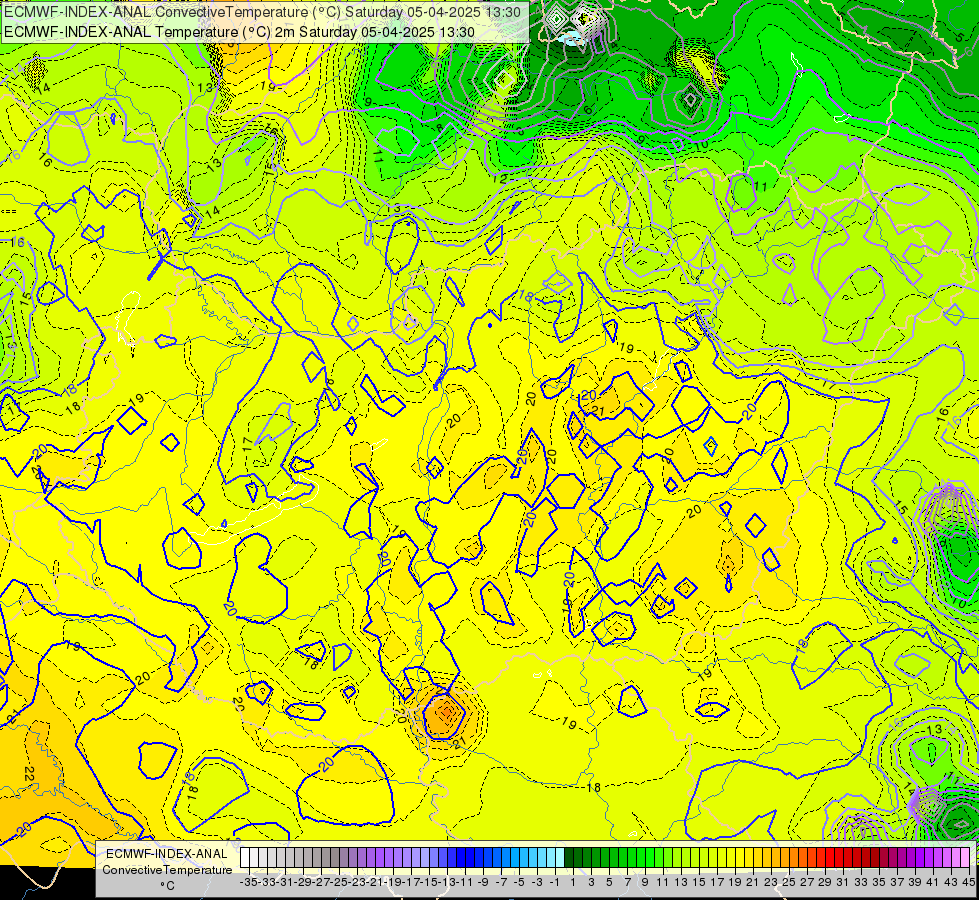This screenshot has height=900, width=979.
Task: Pick the last pink swatch of the legend
Action: click(965, 858)
